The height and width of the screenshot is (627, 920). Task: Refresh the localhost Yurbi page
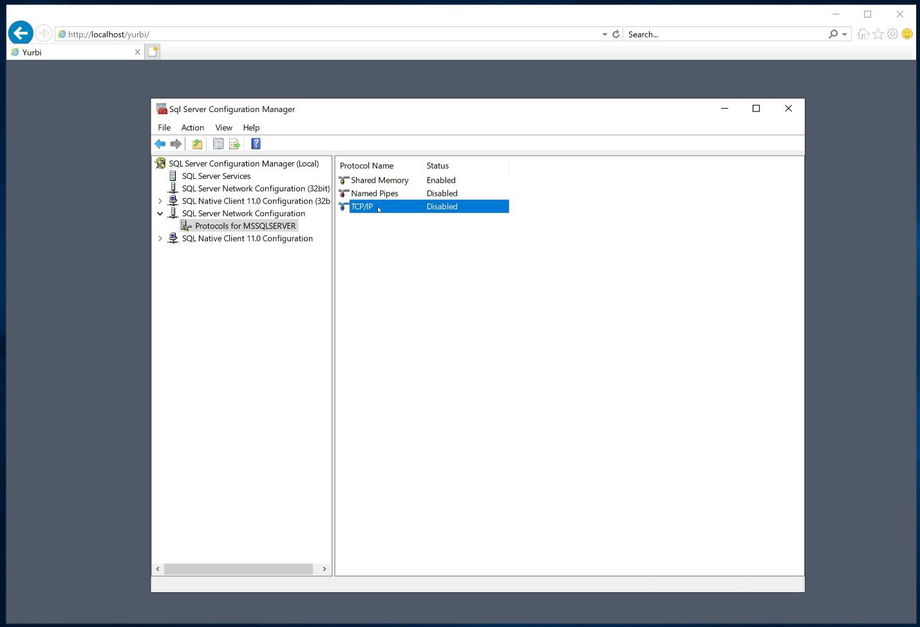[615, 34]
